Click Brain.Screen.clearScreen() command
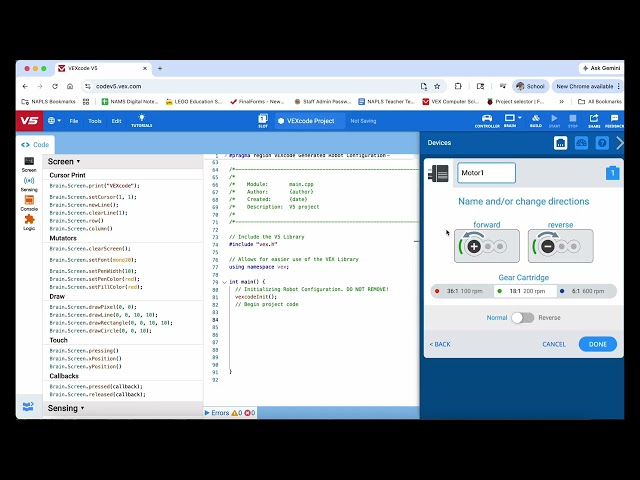640x480 pixels. [90, 249]
